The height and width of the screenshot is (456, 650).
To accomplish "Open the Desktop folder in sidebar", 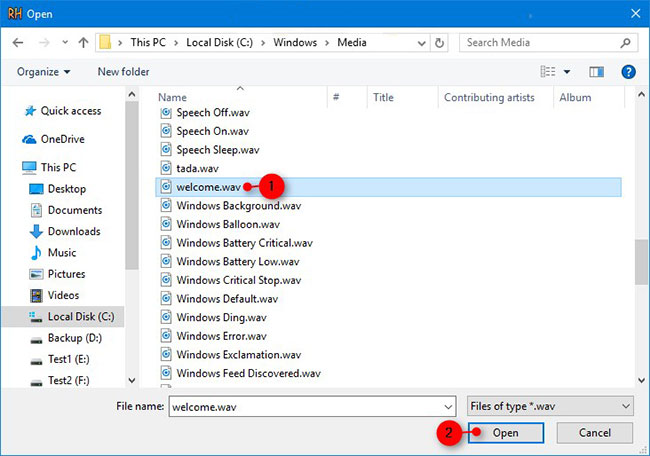I will (x=58, y=189).
